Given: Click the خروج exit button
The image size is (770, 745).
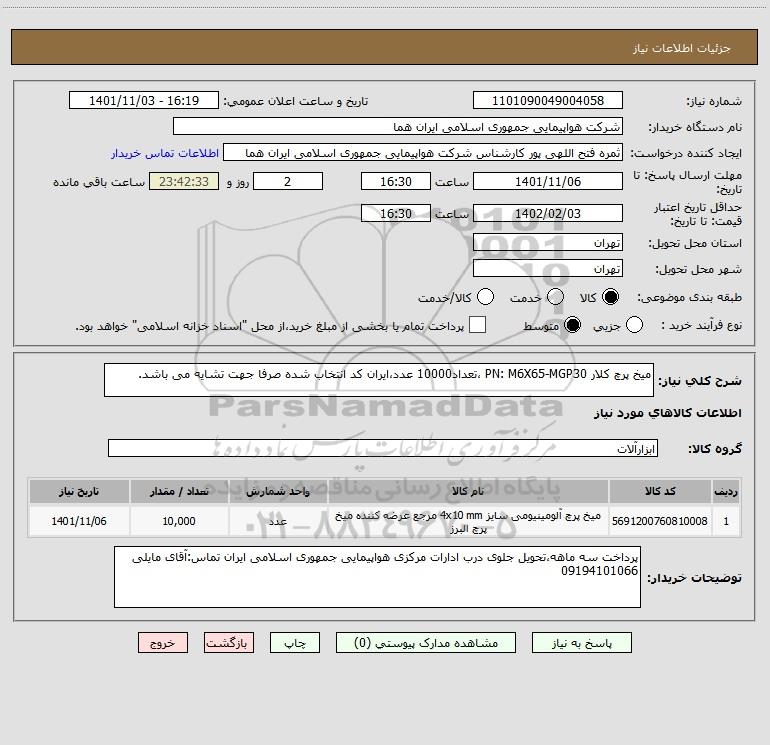Looking at the screenshot, I should tap(163, 643).
